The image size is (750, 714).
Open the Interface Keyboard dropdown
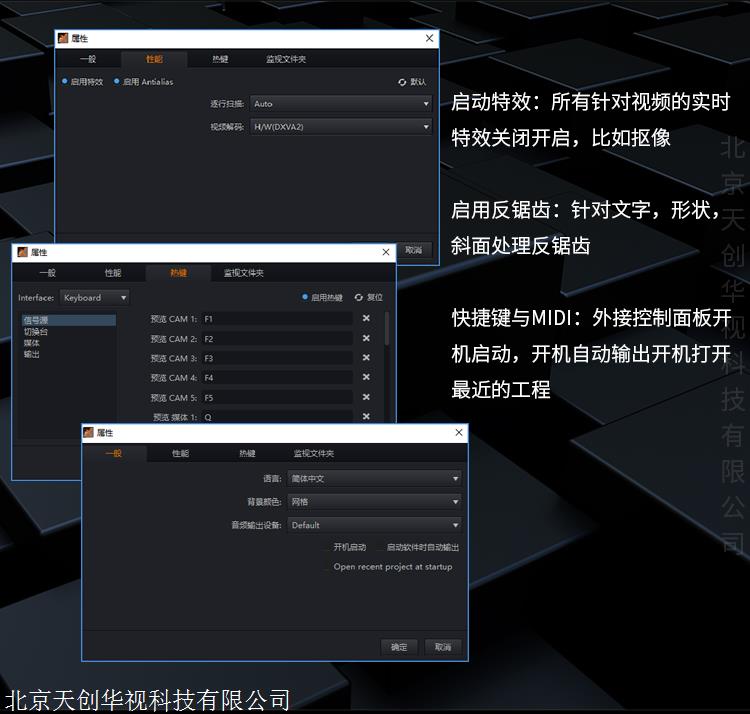[x=95, y=297]
